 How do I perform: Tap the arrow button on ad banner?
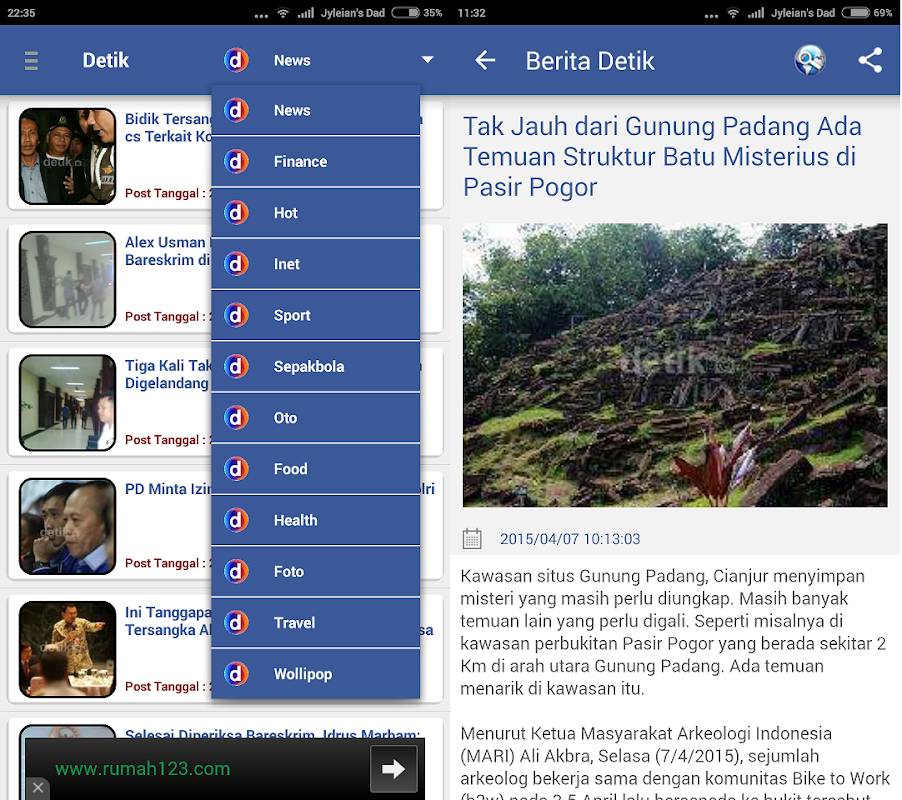(x=393, y=769)
